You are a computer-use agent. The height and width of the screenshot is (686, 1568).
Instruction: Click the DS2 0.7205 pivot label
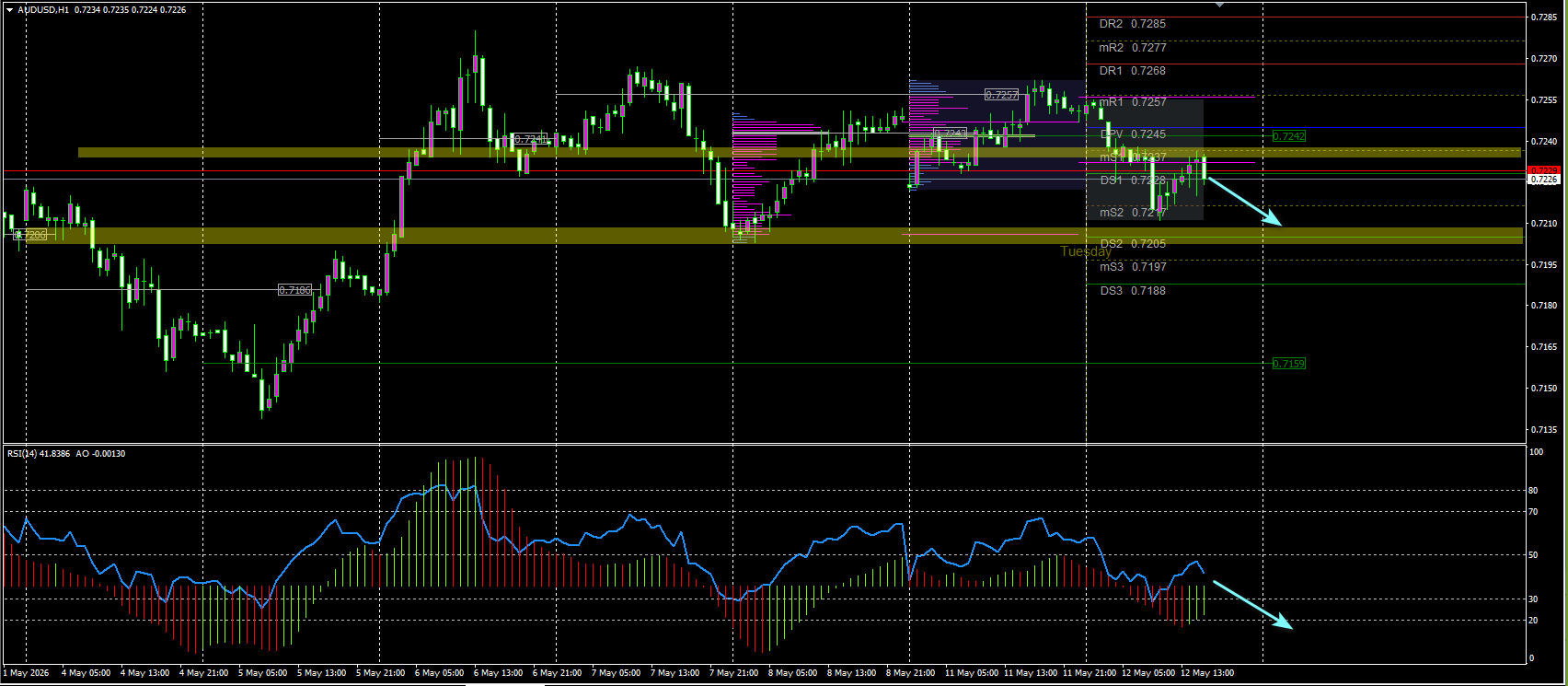(1132, 244)
